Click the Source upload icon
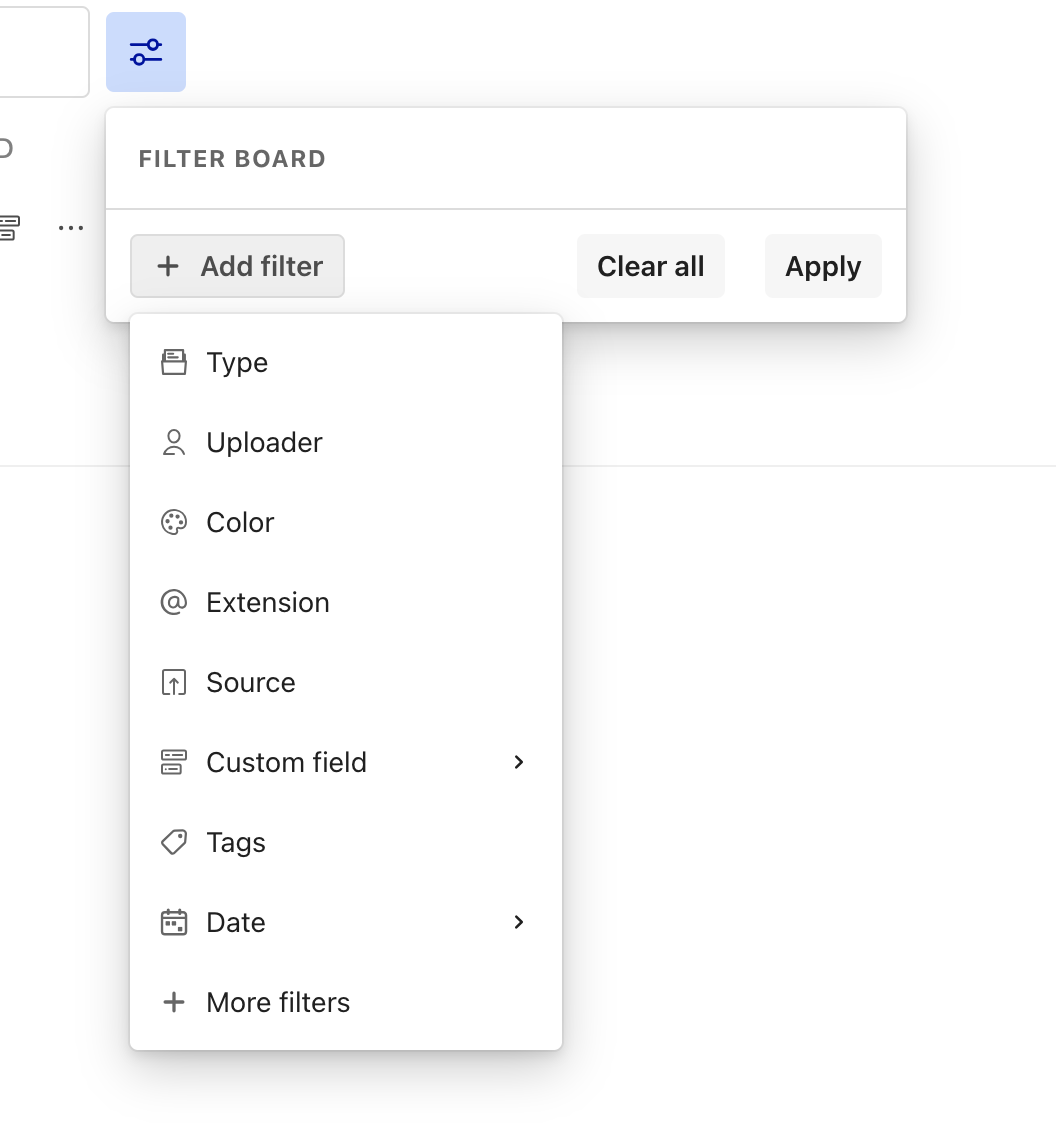Image resolution: width=1056 pixels, height=1148 pixels. [174, 682]
